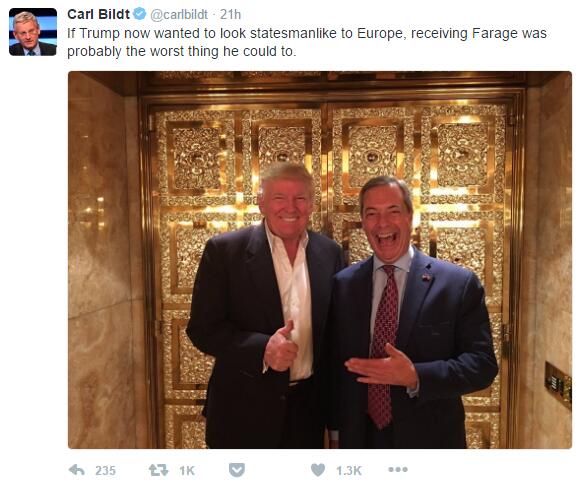Click the Carl Bildt display name
Screen dimensions: 578x483
click(x=98, y=14)
